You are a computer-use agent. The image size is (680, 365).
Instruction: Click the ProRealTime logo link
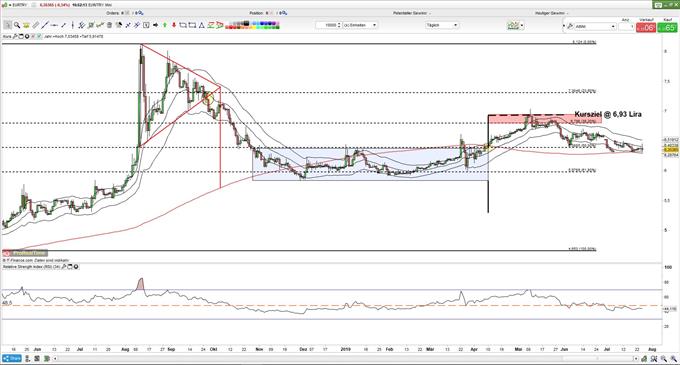point(25,253)
